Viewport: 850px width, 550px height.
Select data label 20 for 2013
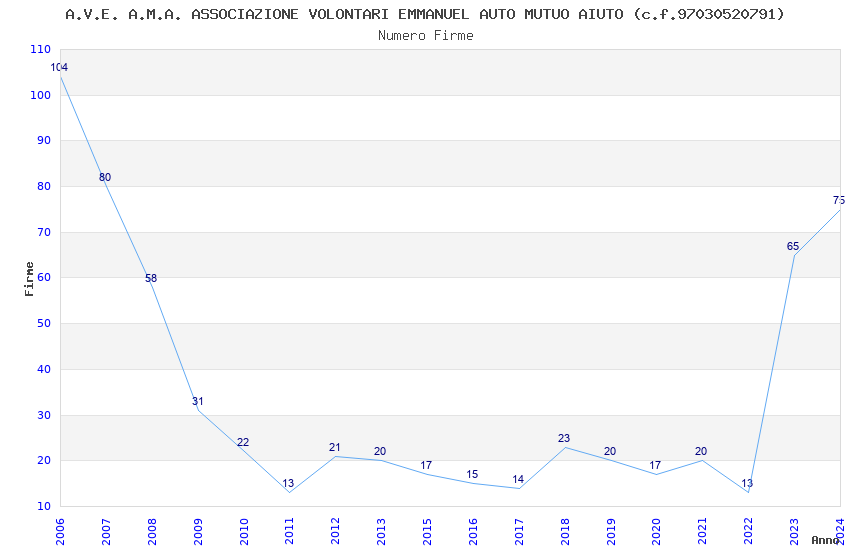pos(380,451)
